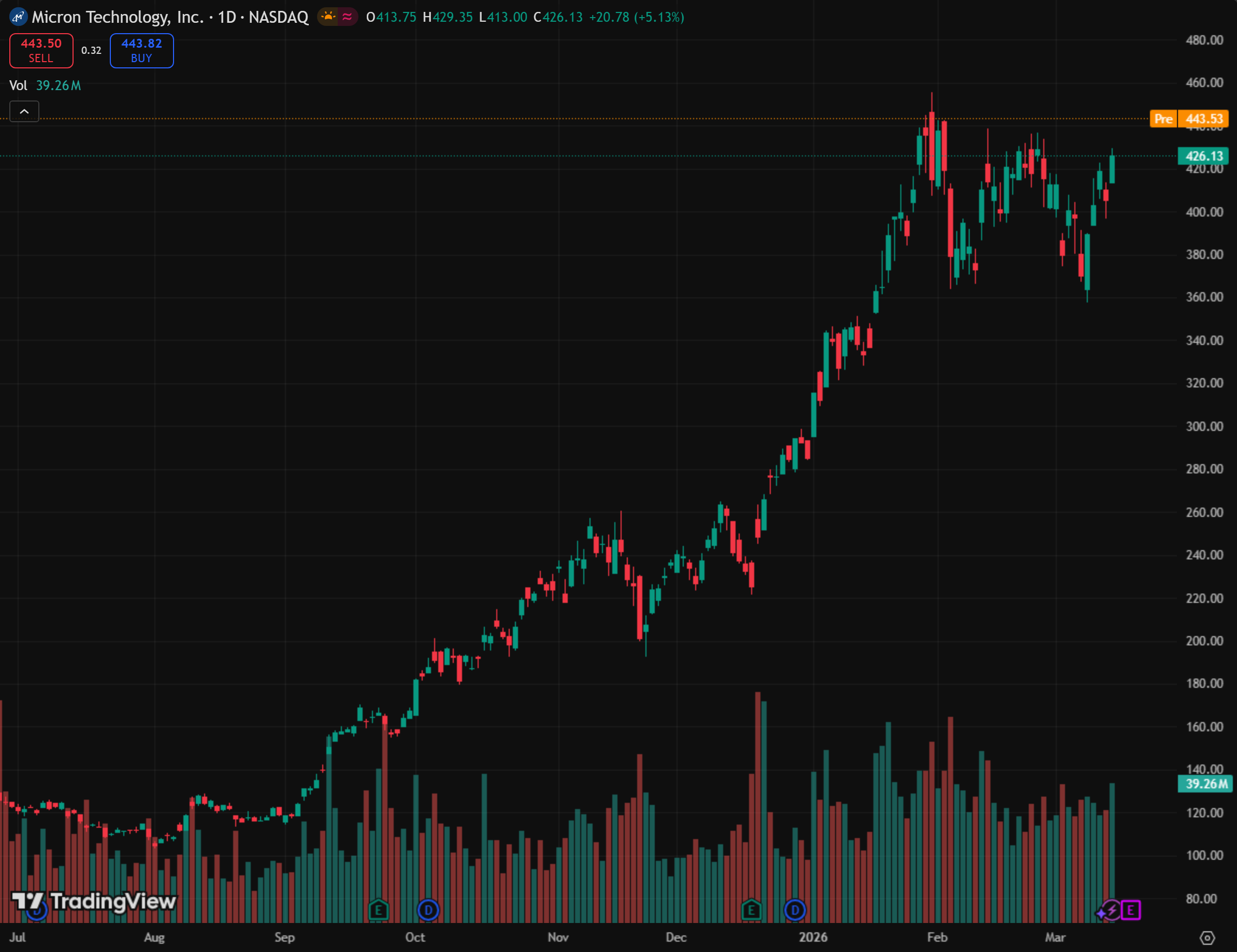This screenshot has width=1237, height=952.
Task: Click the pre-market sun session icon
Action: coord(328,17)
